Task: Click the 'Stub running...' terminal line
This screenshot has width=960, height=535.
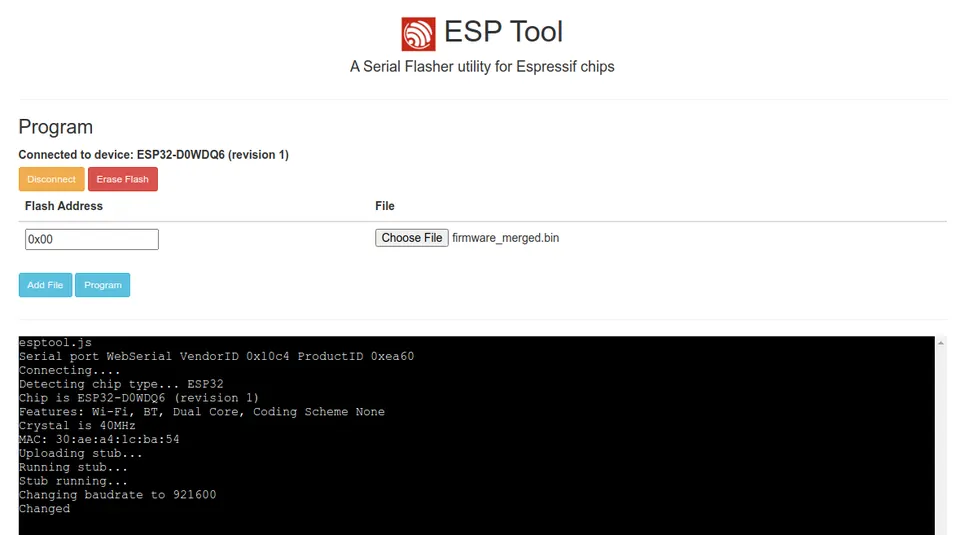Action: click(73, 481)
